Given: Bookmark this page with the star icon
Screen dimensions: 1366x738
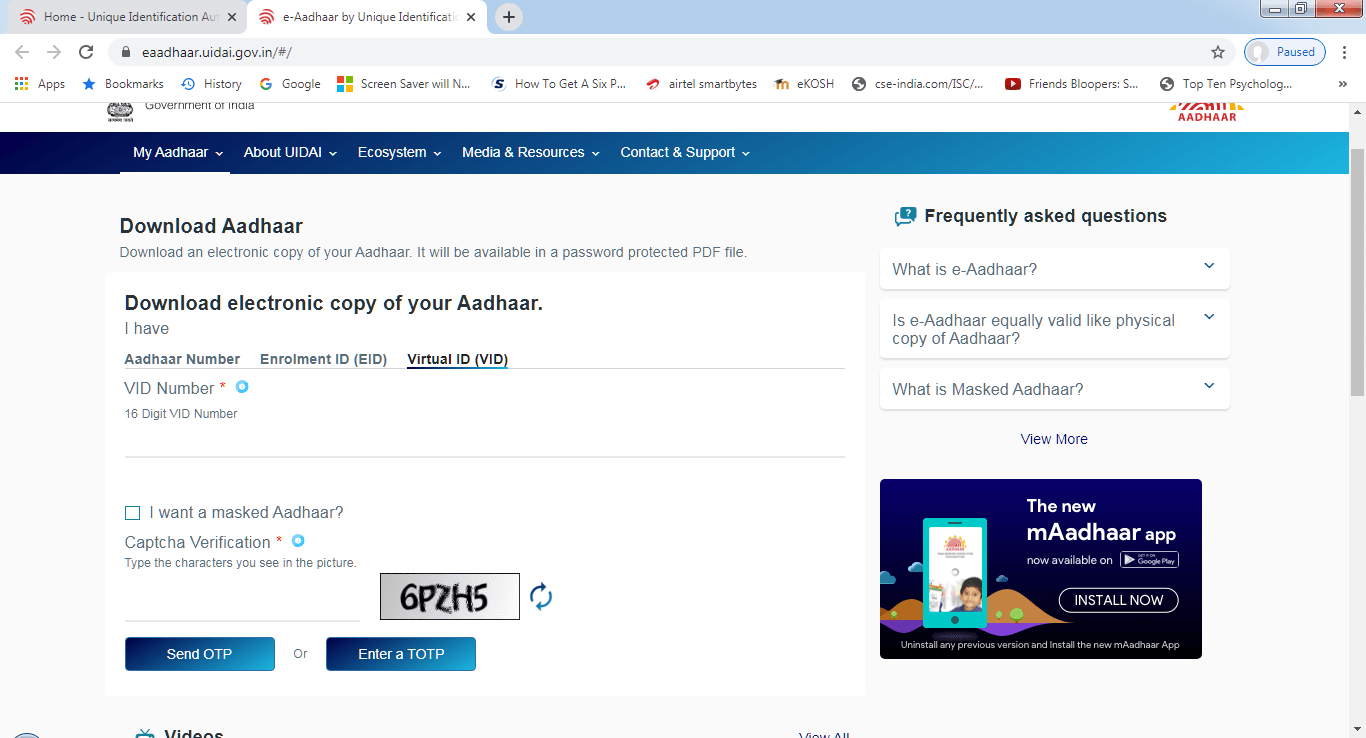Looking at the screenshot, I should 1217,52.
